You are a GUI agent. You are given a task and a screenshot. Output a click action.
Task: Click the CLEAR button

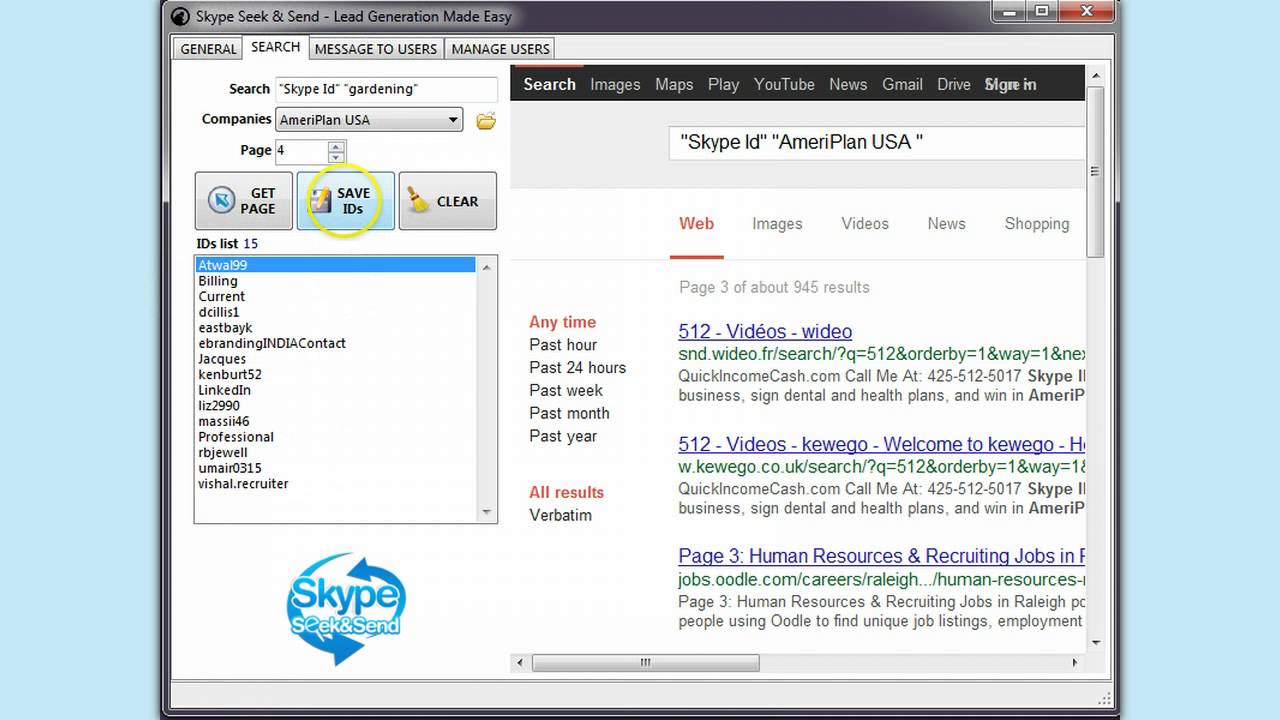(x=447, y=201)
